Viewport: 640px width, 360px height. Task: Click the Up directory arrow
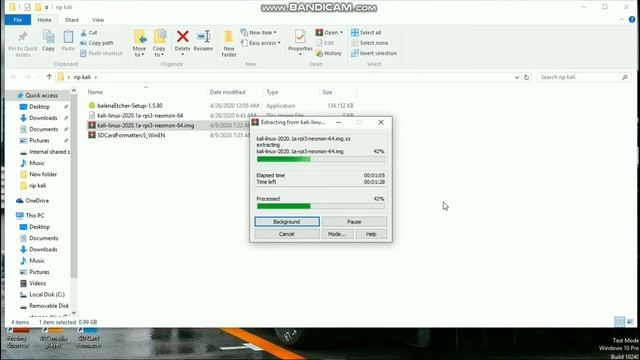click(x=49, y=77)
